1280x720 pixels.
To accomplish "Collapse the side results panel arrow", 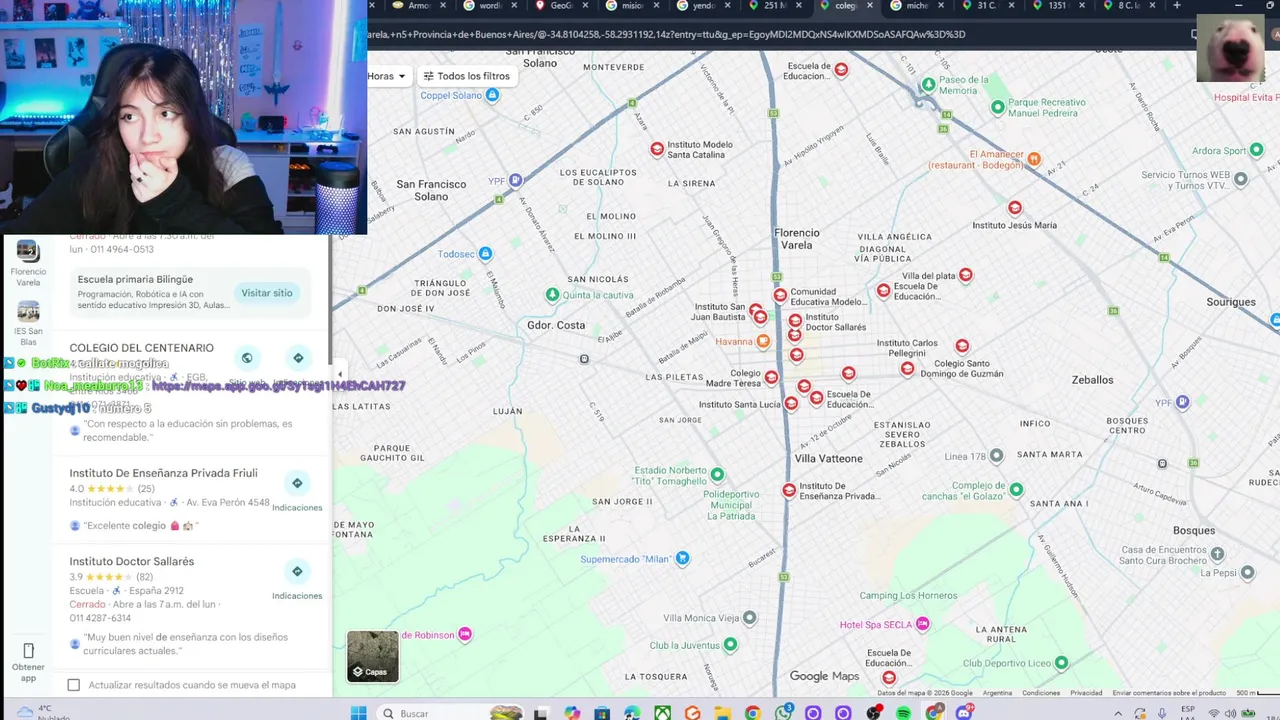I will (339, 374).
